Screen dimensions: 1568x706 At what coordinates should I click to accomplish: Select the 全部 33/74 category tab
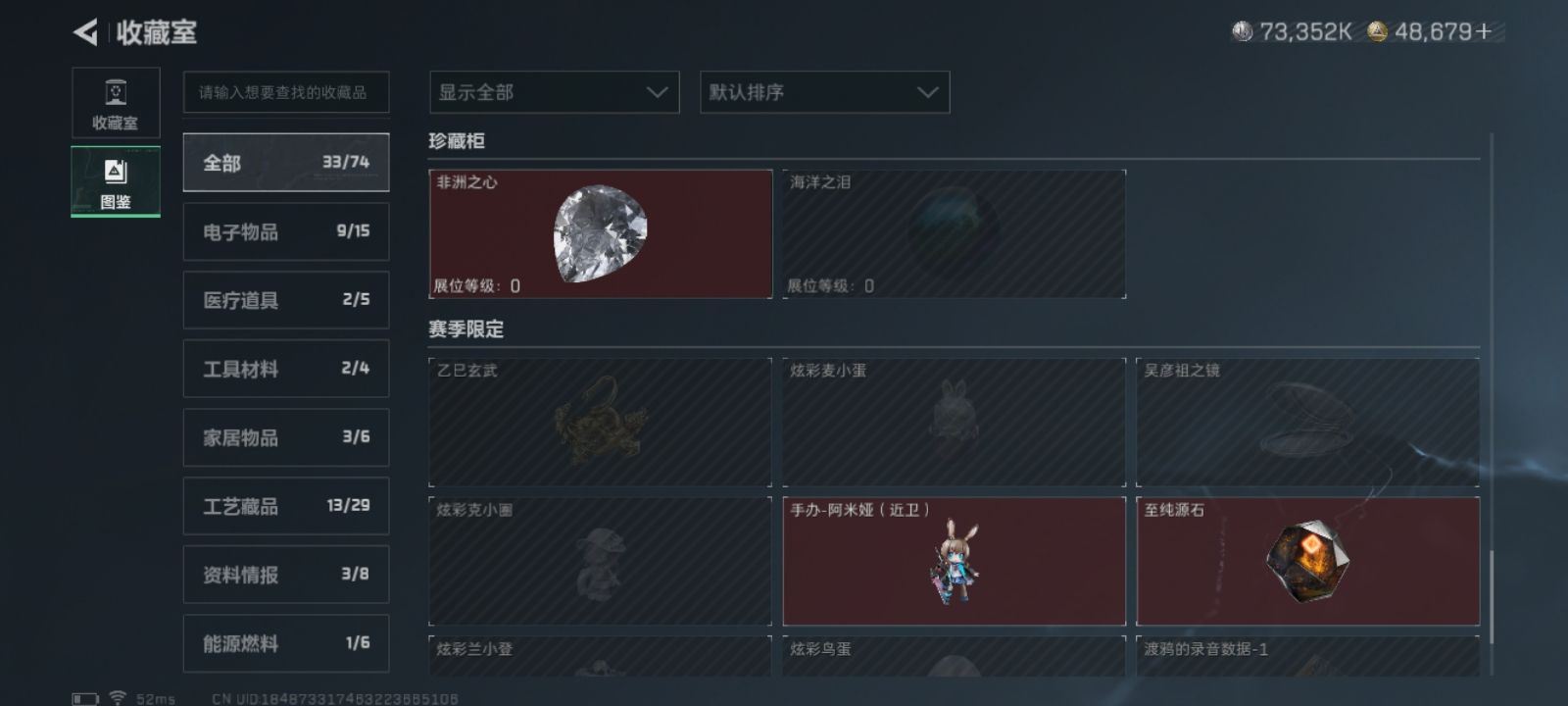[286, 162]
